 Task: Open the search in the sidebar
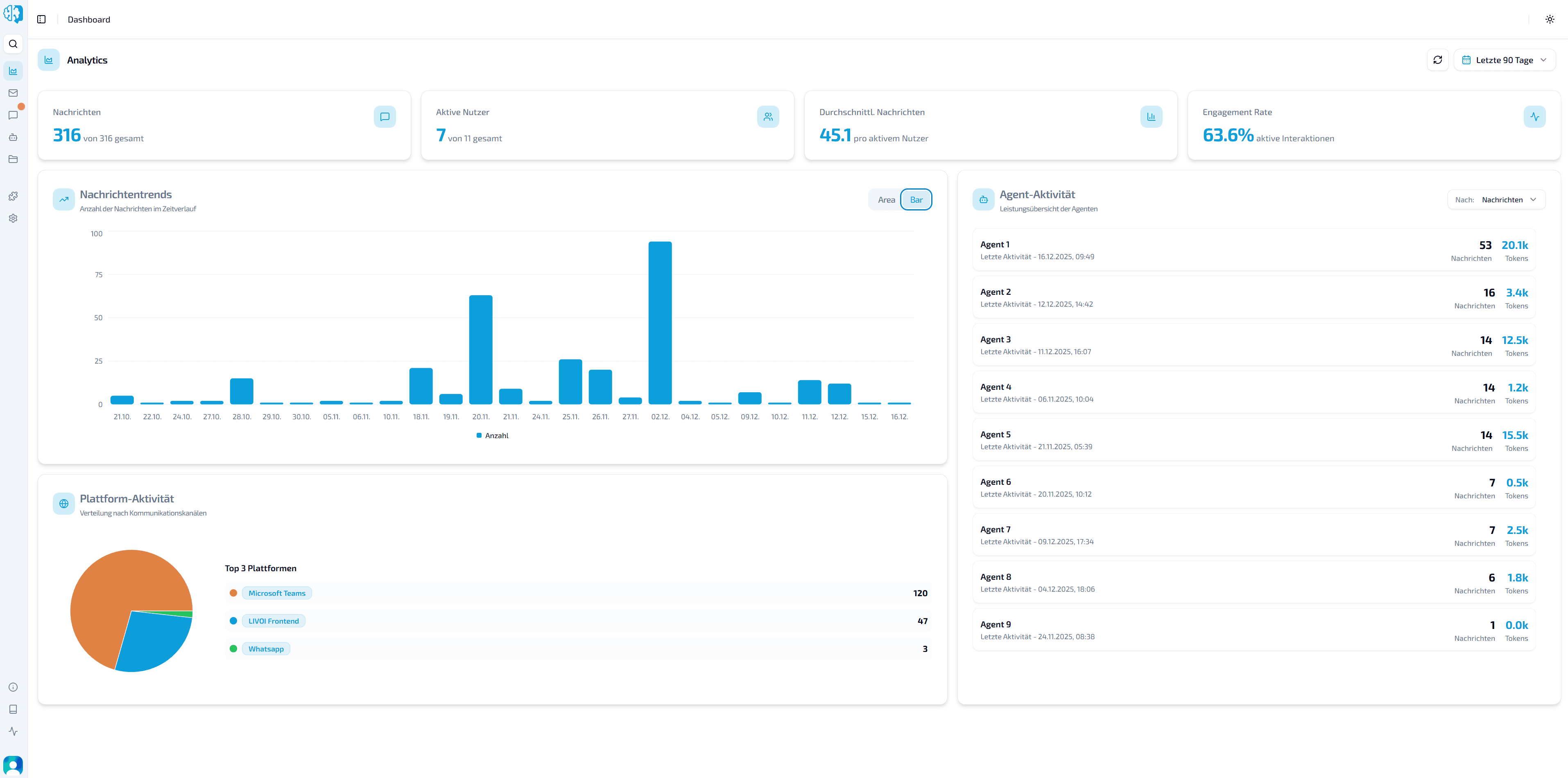(x=13, y=43)
